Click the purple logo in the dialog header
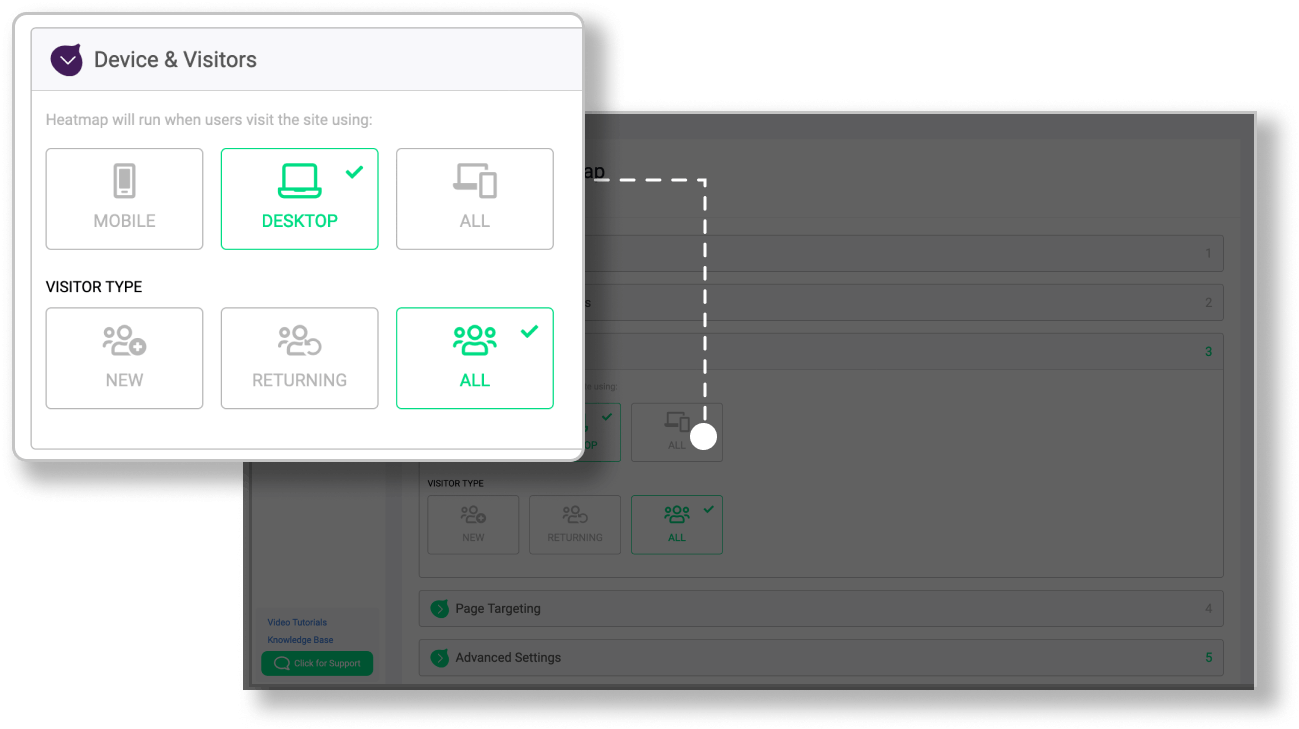Image resolution: width=1299 pixels, height=729 pixels. click(x=66, y=59)
